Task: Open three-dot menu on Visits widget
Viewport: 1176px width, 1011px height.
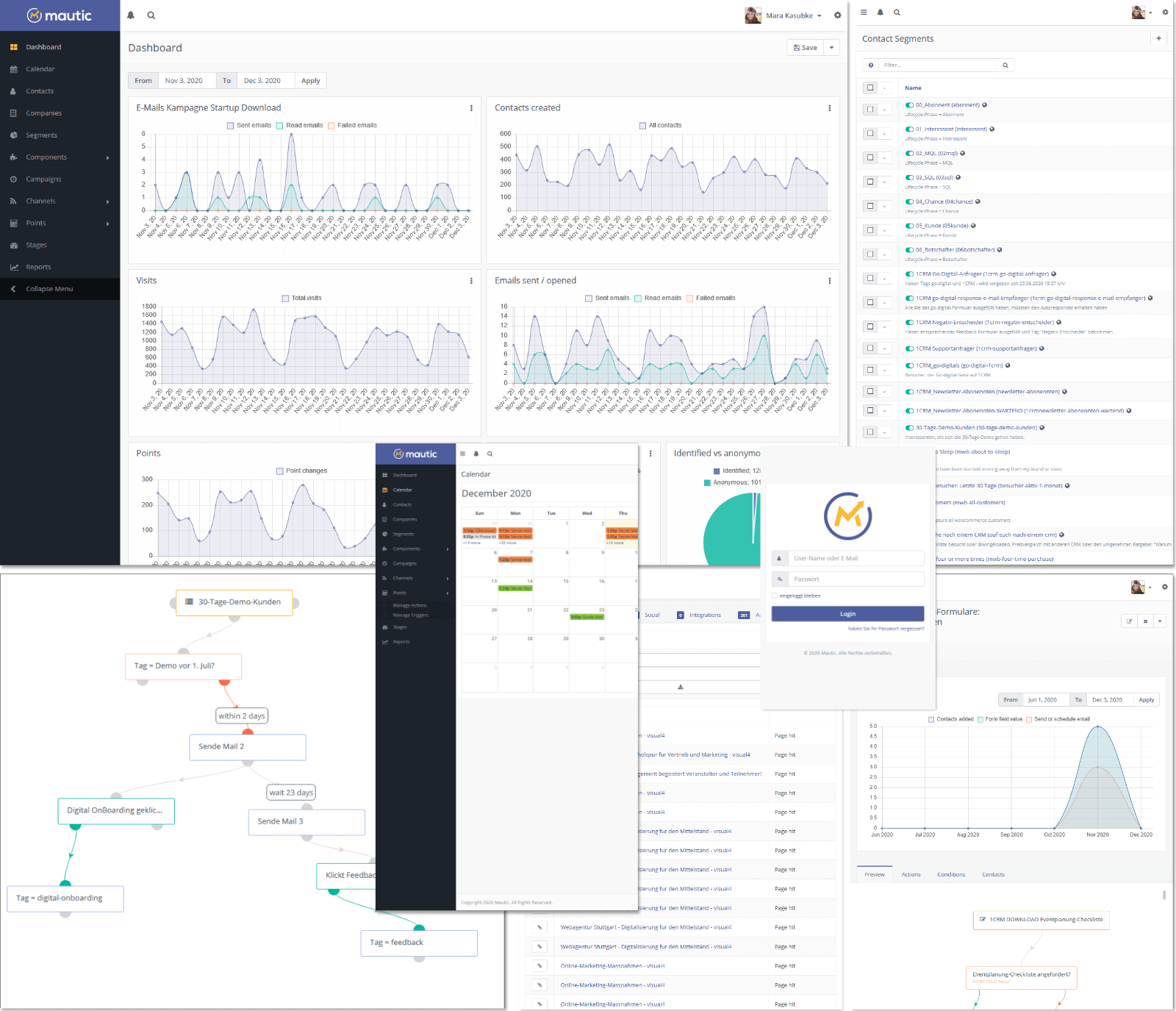Action: (471, 281)
